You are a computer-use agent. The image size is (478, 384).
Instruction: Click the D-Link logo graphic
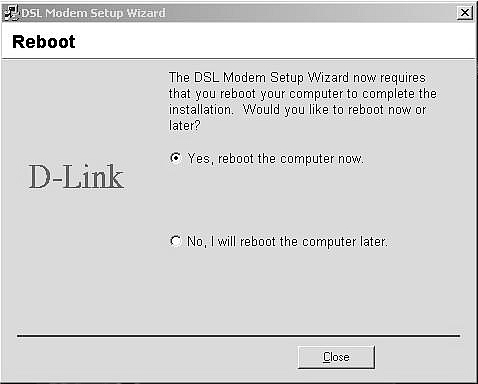coord(76,177)
